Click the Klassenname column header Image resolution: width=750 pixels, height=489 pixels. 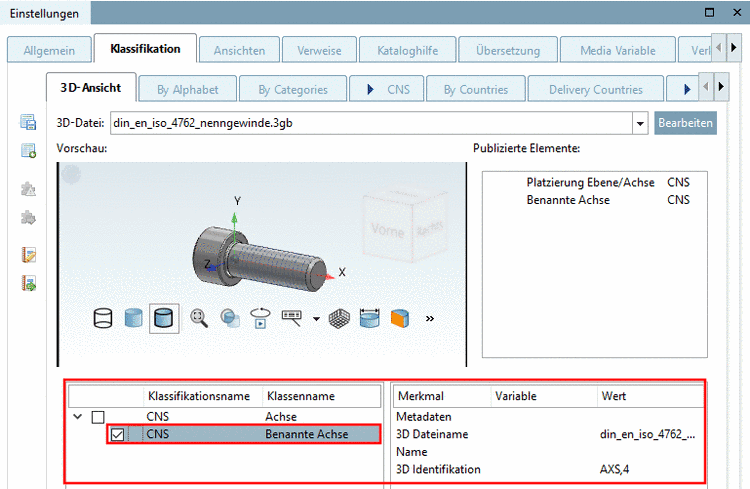321,396
